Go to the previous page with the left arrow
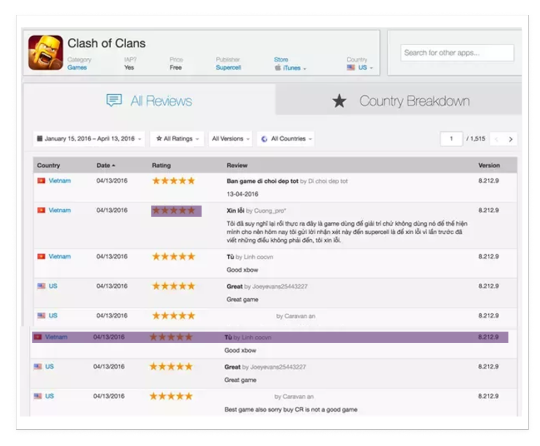Screen dimensions: 540x446 coord(496,139)
